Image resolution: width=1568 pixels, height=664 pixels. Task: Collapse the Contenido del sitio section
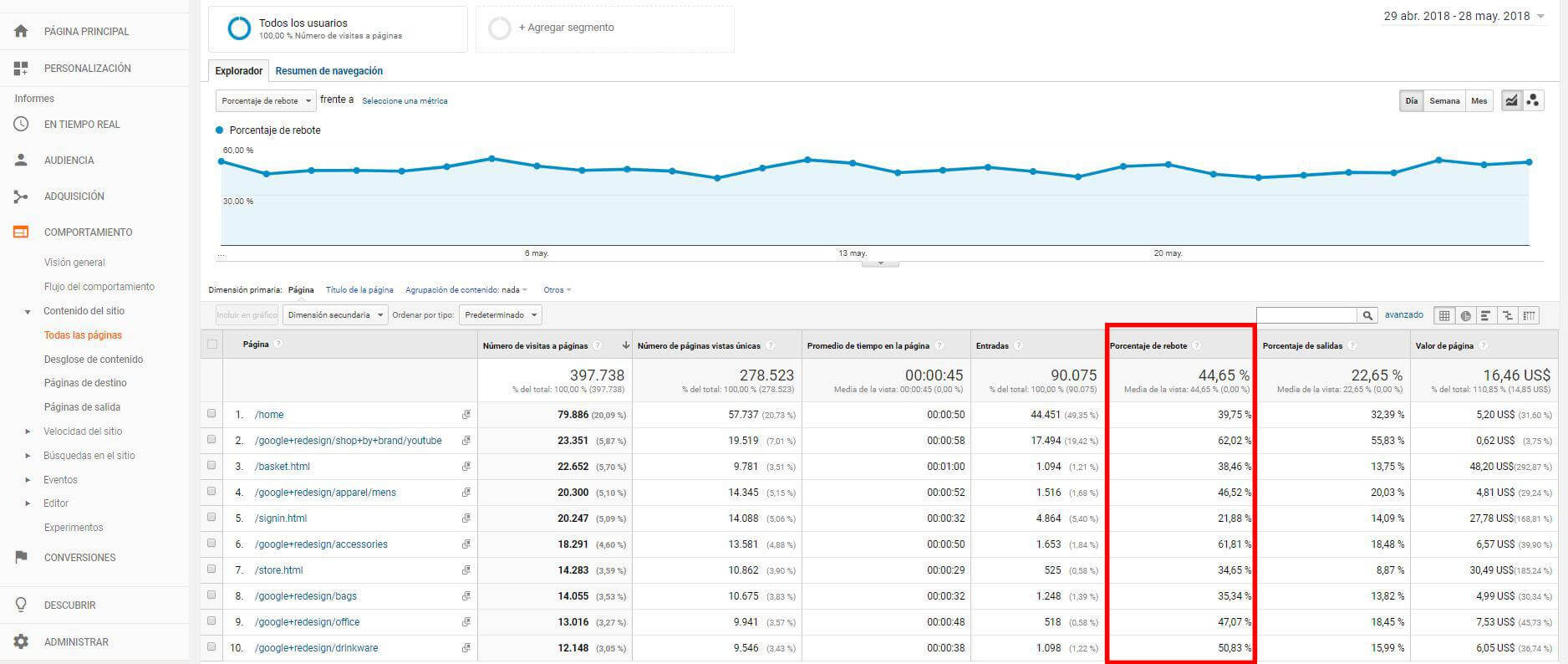tap(28, 311)
